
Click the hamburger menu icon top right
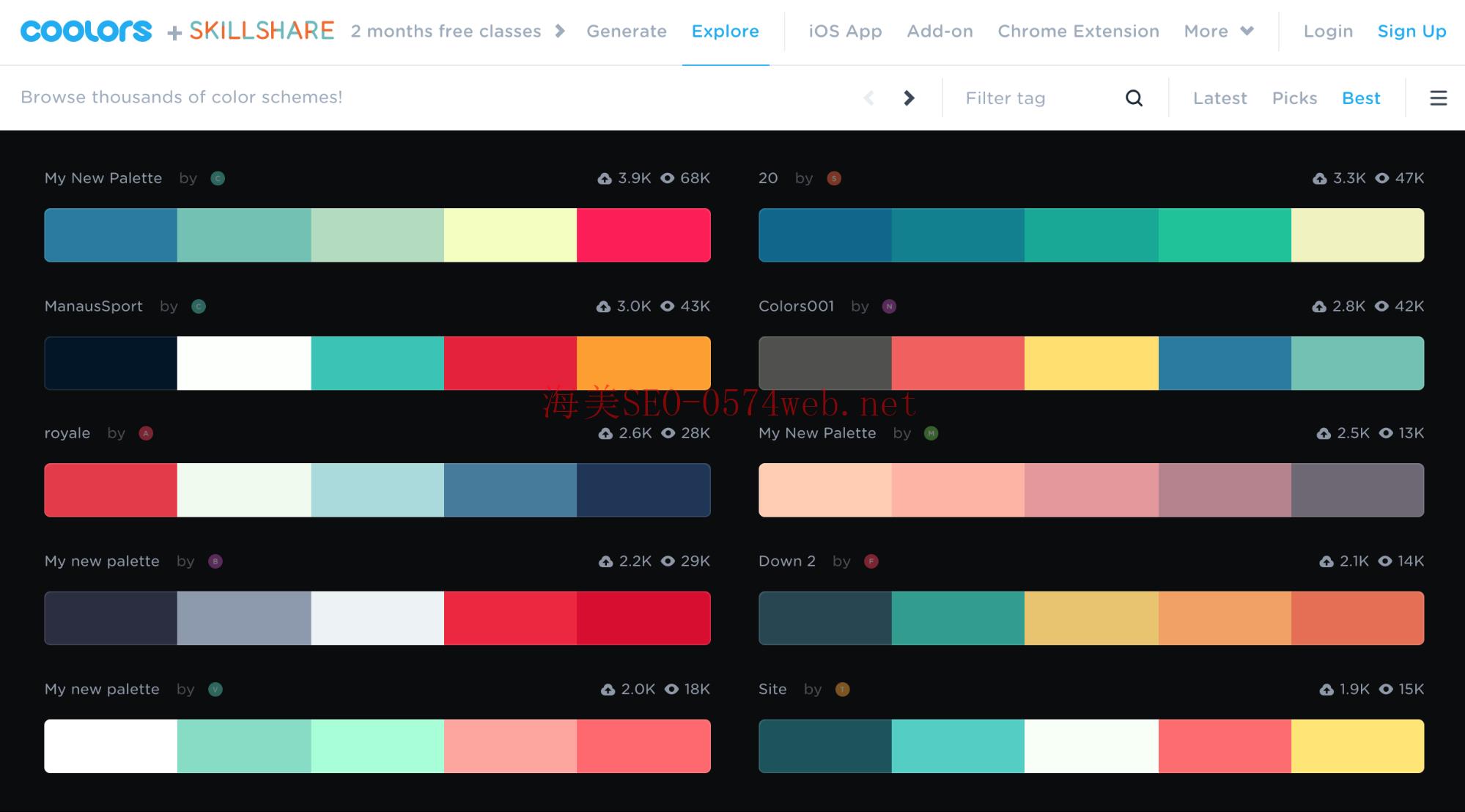pyautogui.click(x=1438, y=98)
